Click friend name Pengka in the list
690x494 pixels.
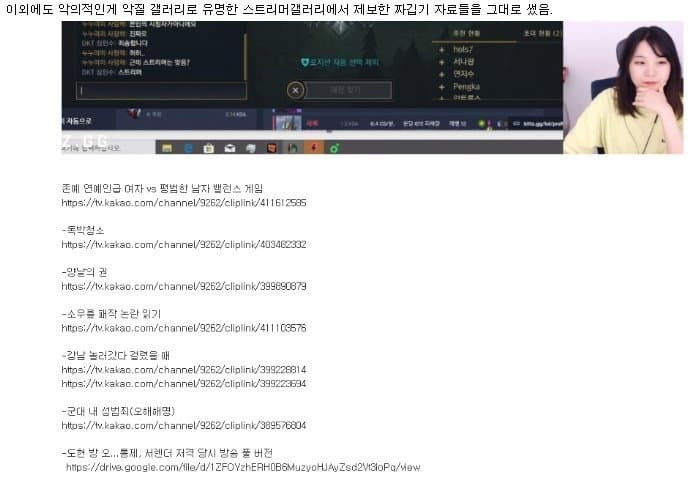[466, 87]
